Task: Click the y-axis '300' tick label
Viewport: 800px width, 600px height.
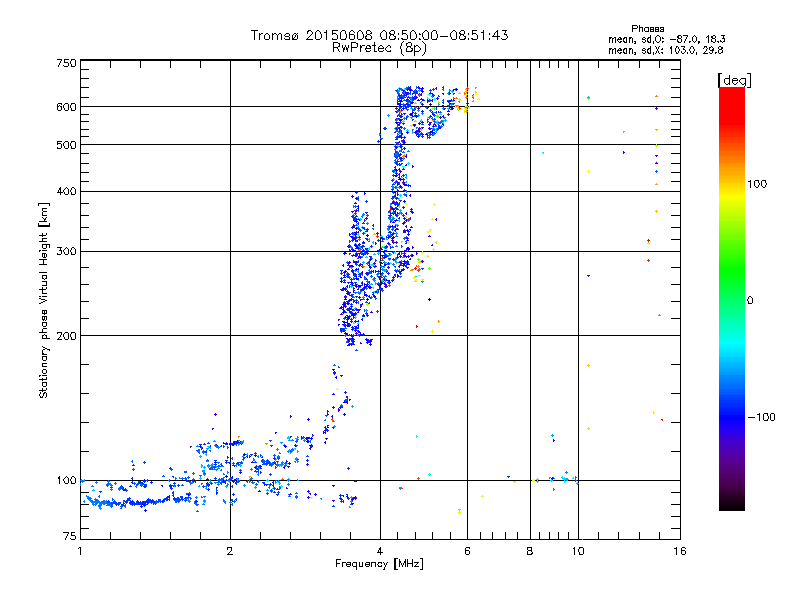Action: click(66, 251)
